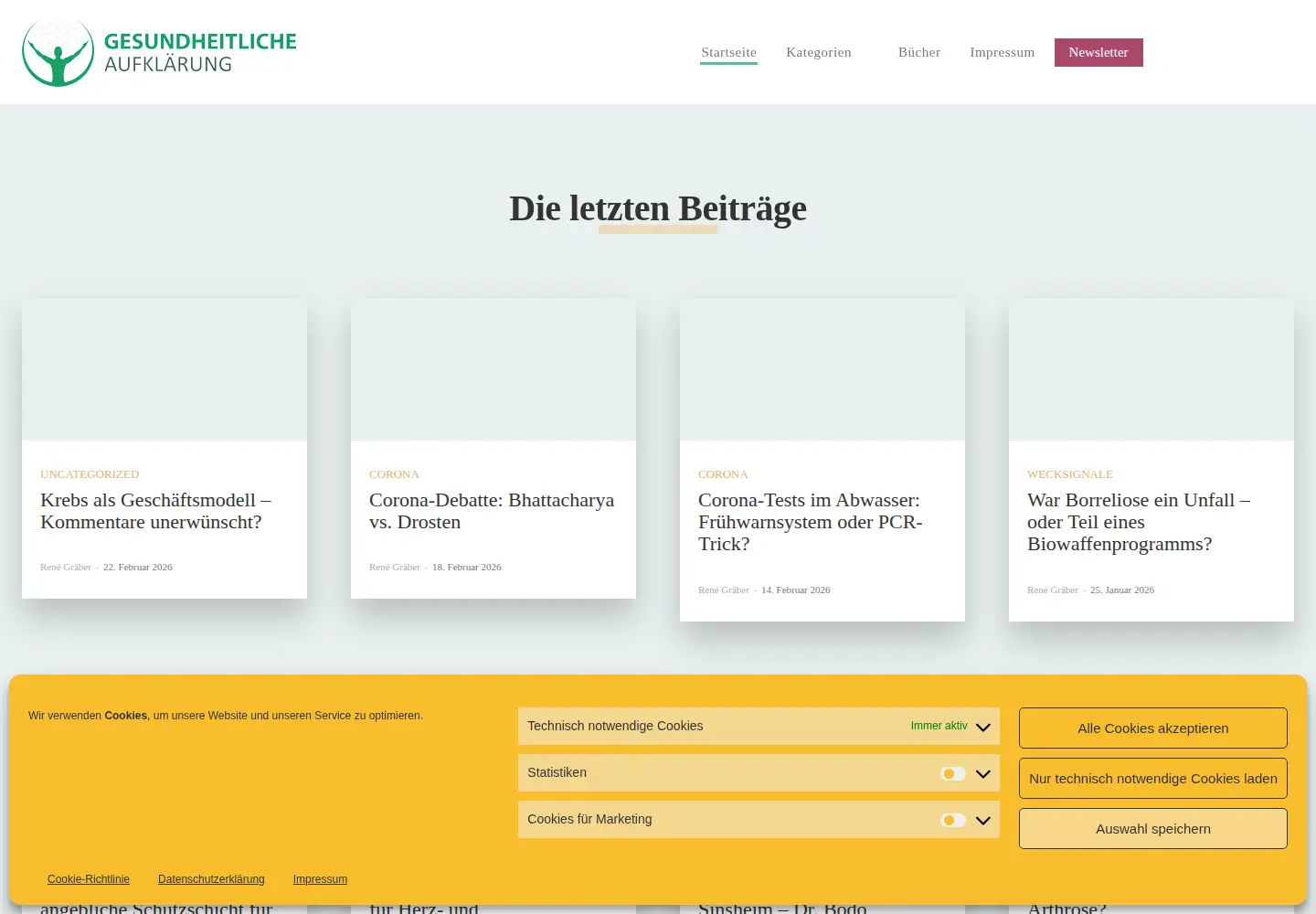
Task: Open the Startseite menu item
Action: point(728,52)
